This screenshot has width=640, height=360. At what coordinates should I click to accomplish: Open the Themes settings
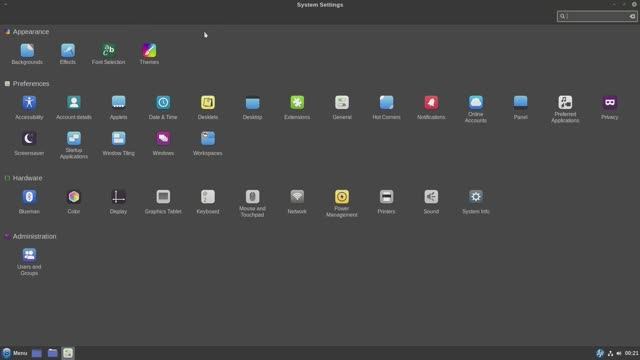click(149, 54)
